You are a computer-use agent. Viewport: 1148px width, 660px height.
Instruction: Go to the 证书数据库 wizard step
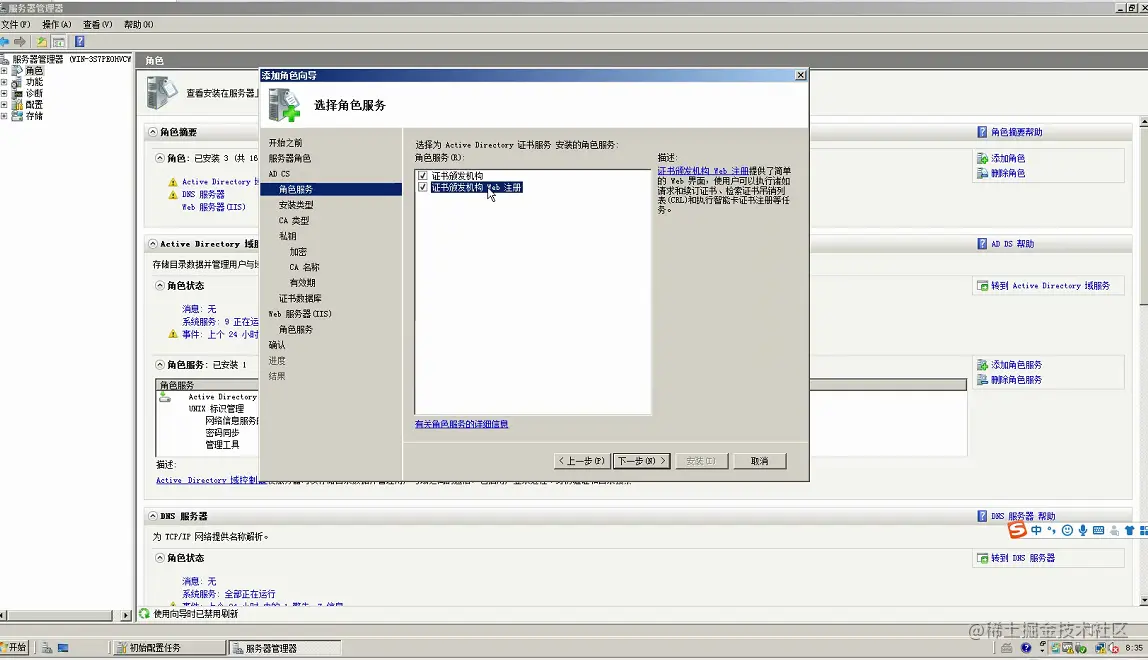tap(299, 298)
